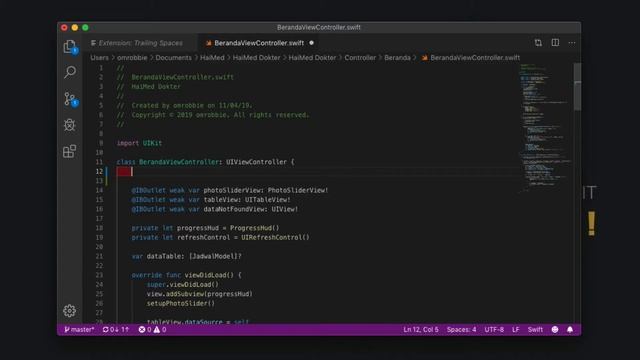Image resolution: width=640 pixels, height=360 pixels.
Task: Show the errors and warnings count
Action: coord(152,329)
